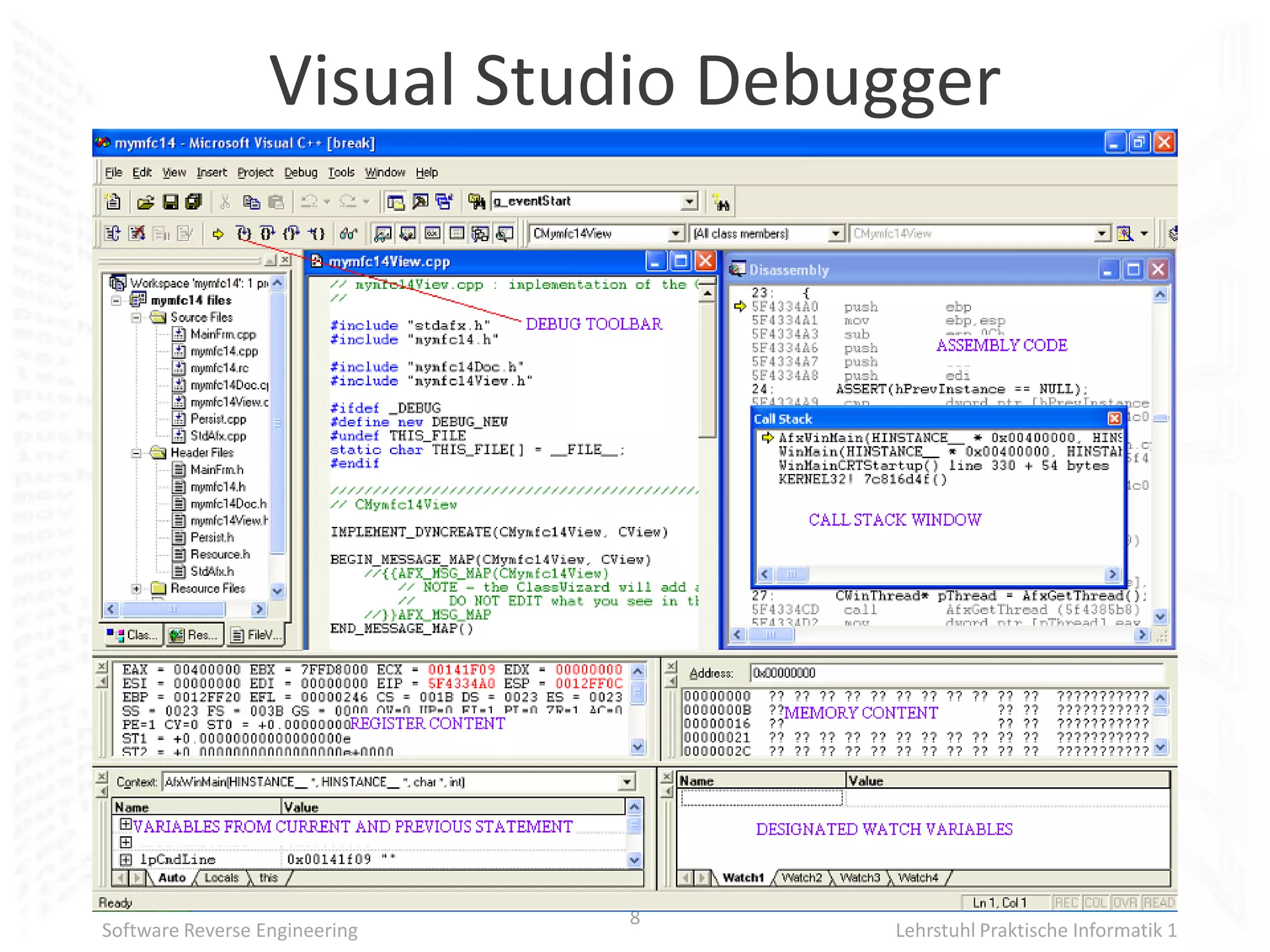The width and height of the screenshot is (1270, 952).
Task: Open the g_eventStart find combo dropdown
Action: tap(689, 202)
